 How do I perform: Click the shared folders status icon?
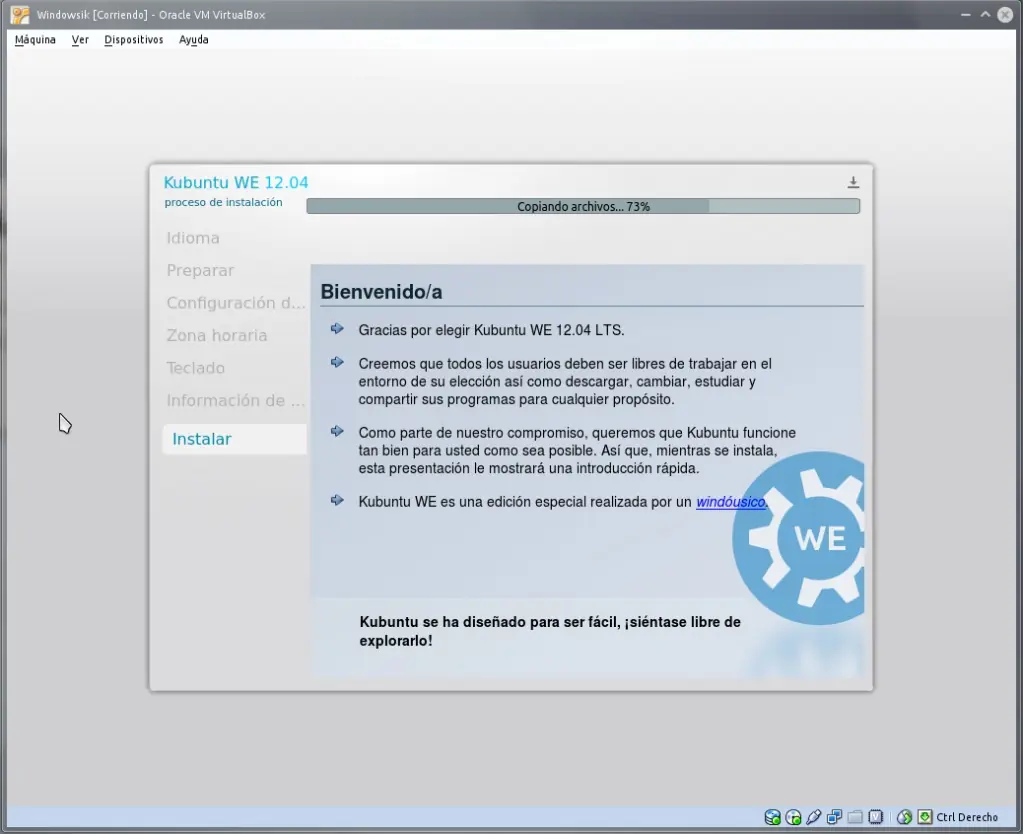coord(855,817)
